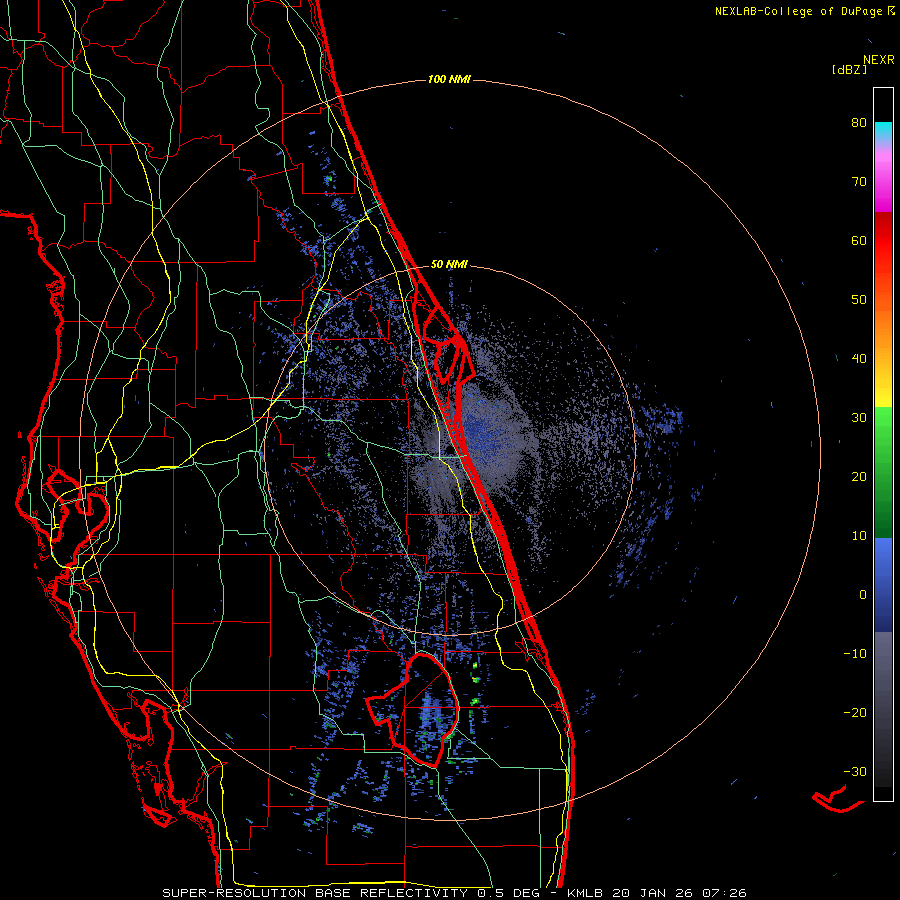Click the green segment of color bar
This screenshot has height=900, width=900.
(x=883, y=472)
